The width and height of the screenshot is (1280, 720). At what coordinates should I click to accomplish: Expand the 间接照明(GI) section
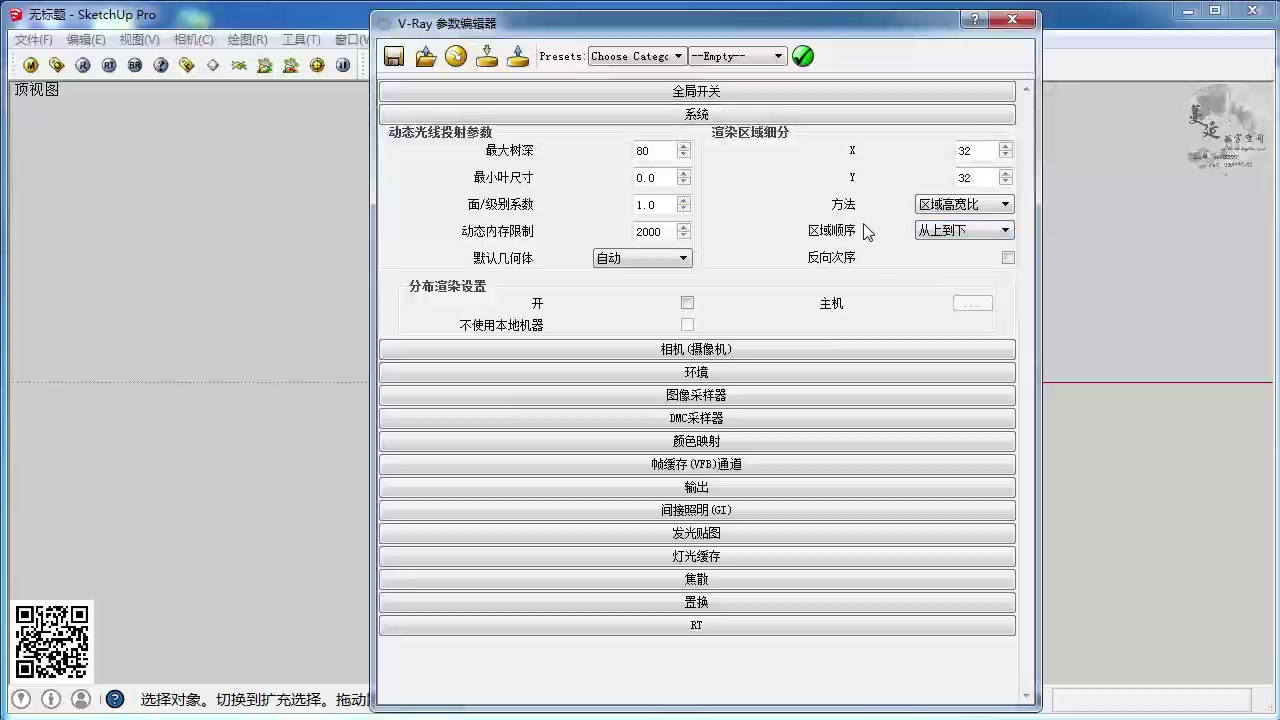click(696, 510)
